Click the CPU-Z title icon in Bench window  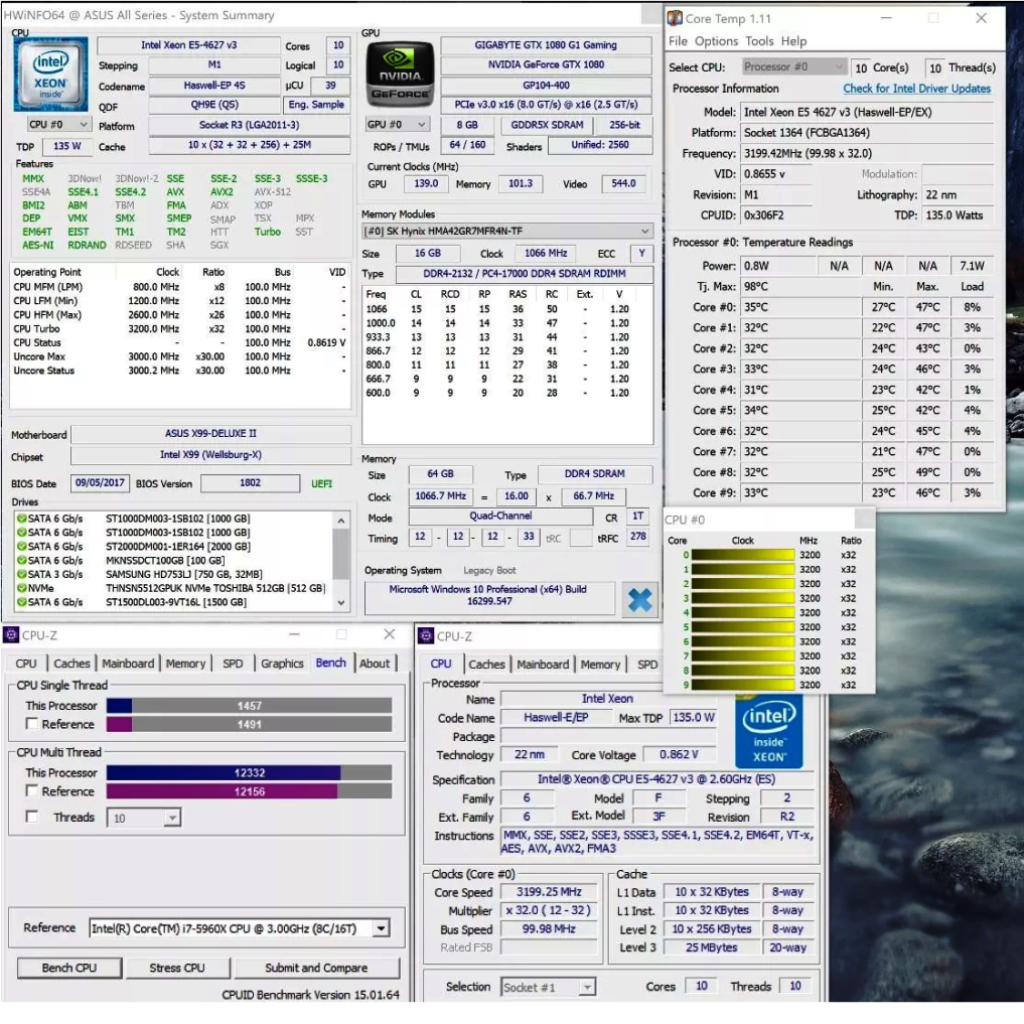11,635
